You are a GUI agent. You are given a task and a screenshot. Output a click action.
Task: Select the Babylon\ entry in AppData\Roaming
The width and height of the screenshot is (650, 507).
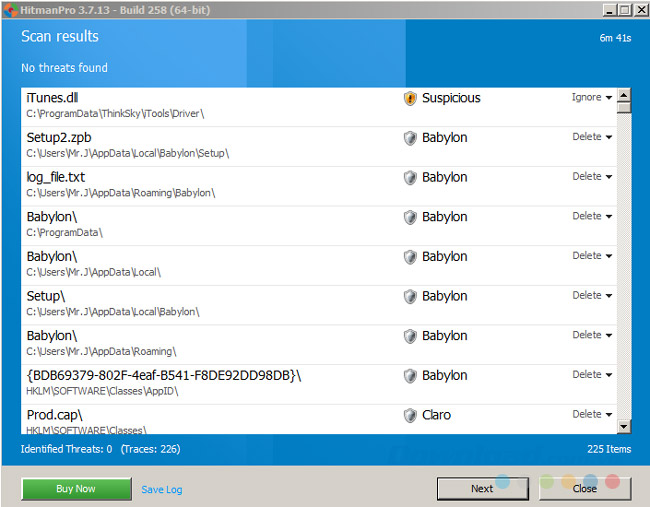(x=200, y=343)
